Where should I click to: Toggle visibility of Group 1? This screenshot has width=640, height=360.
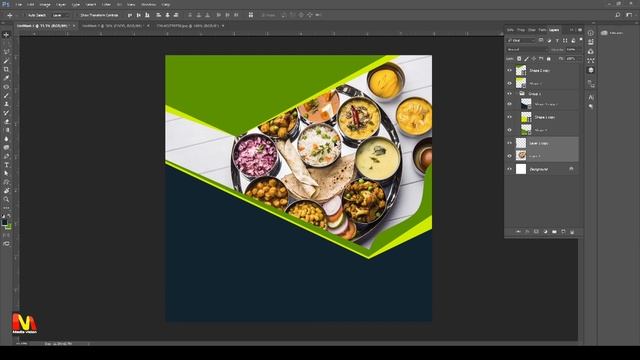(x=509, y=93)
